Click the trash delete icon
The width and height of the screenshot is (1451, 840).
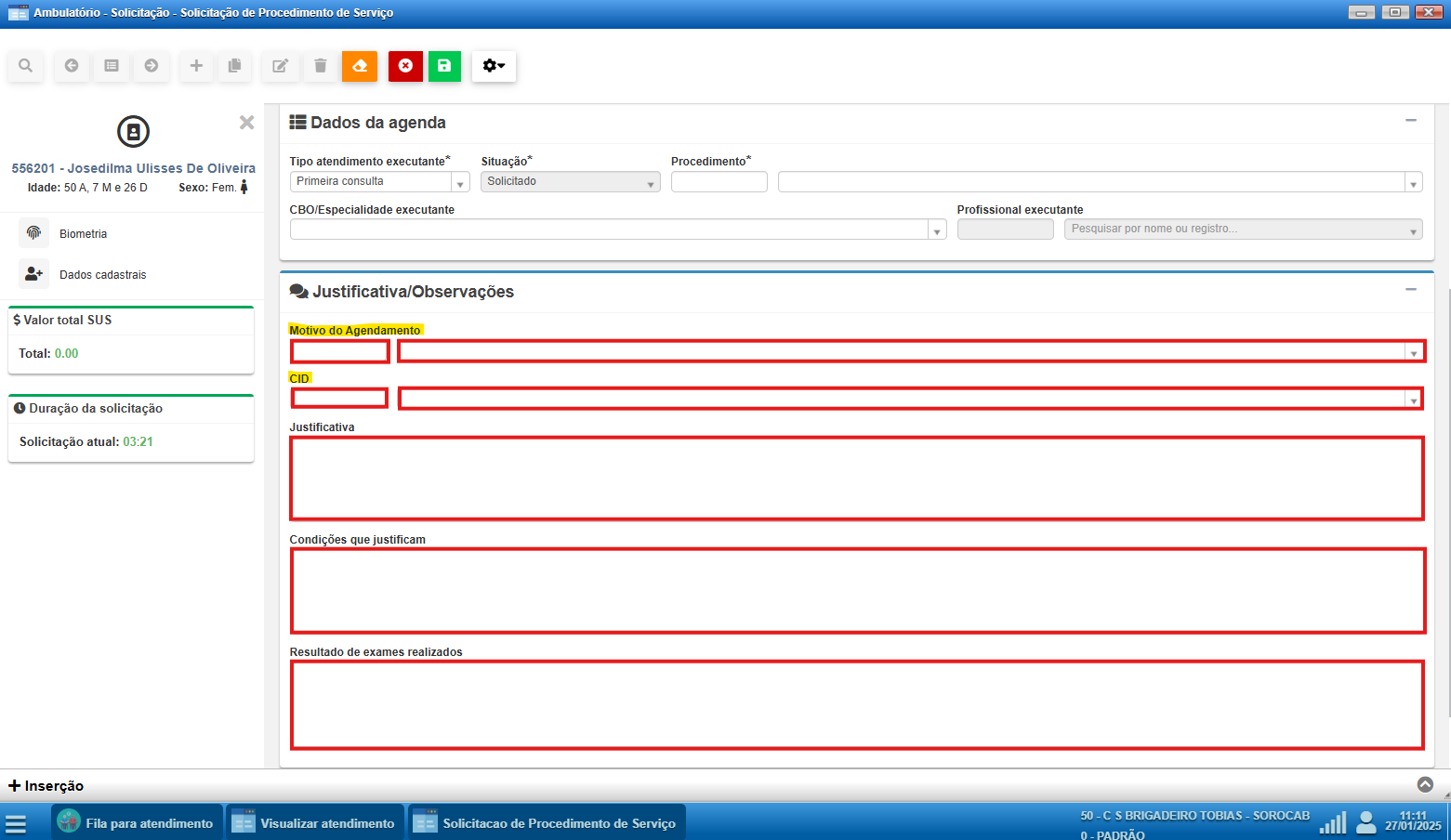tap(321, 66)
